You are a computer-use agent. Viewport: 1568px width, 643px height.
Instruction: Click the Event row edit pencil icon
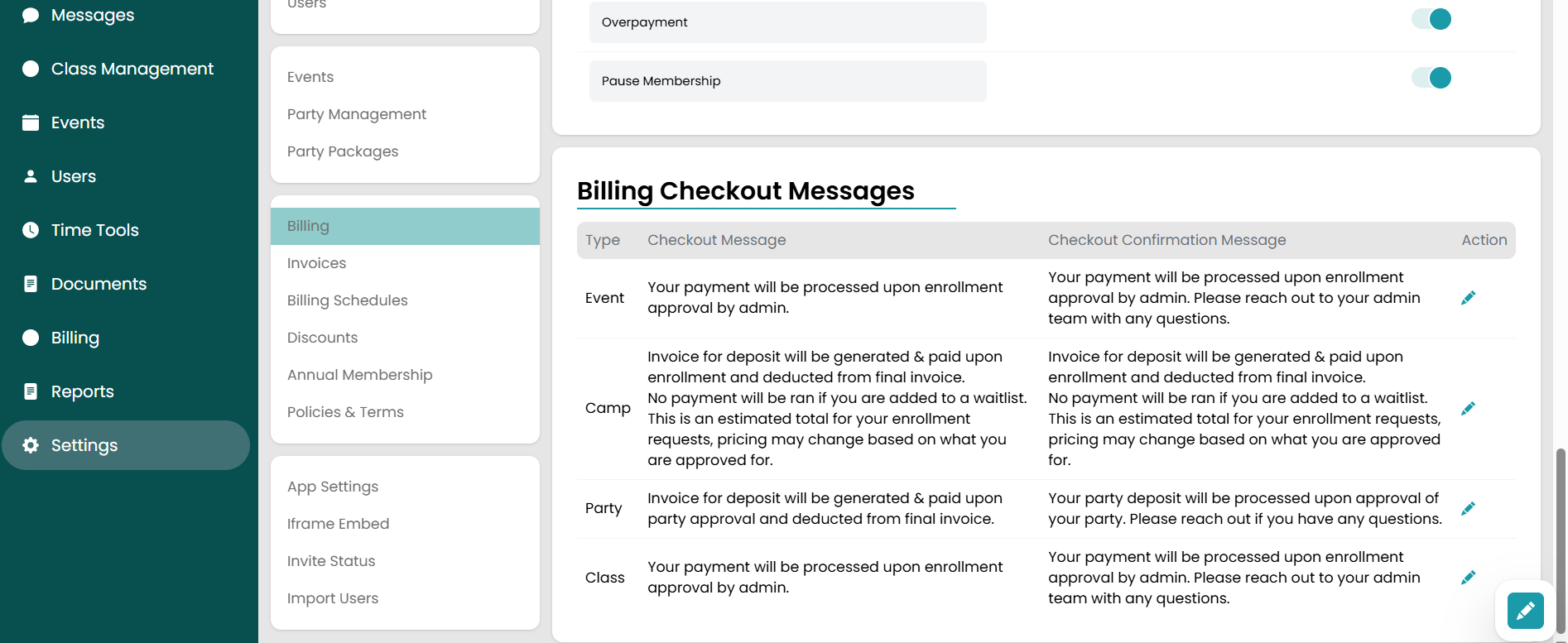[x=1468, y=298]
